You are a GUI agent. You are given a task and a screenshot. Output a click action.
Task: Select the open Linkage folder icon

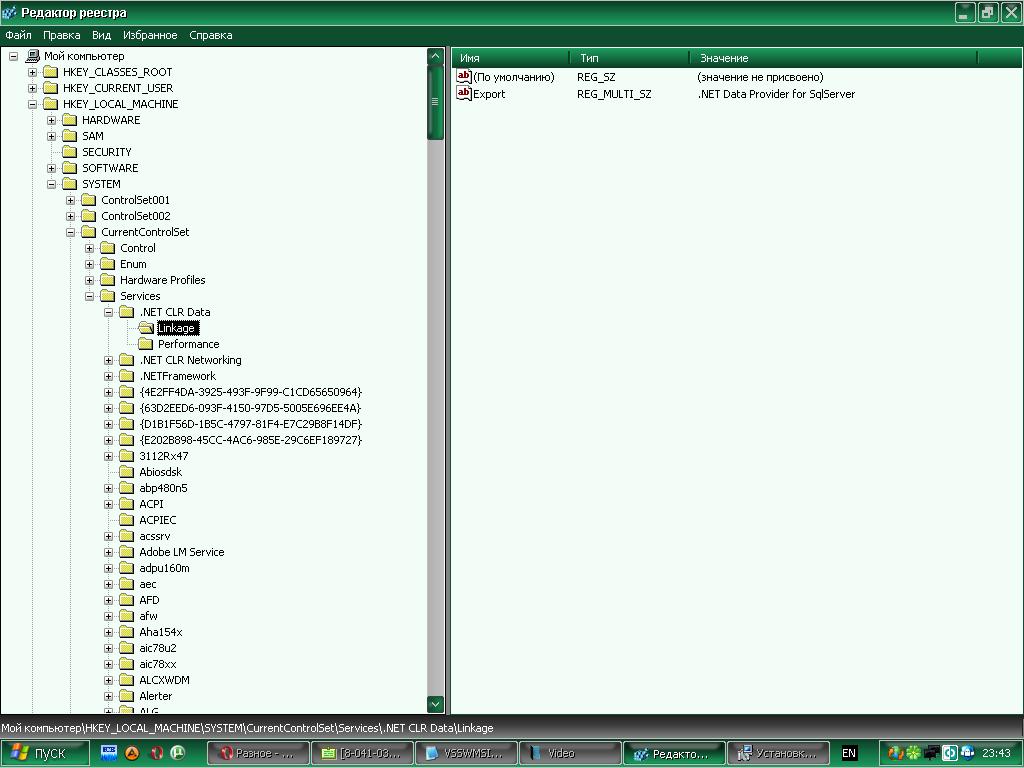(x=146, y=328)
